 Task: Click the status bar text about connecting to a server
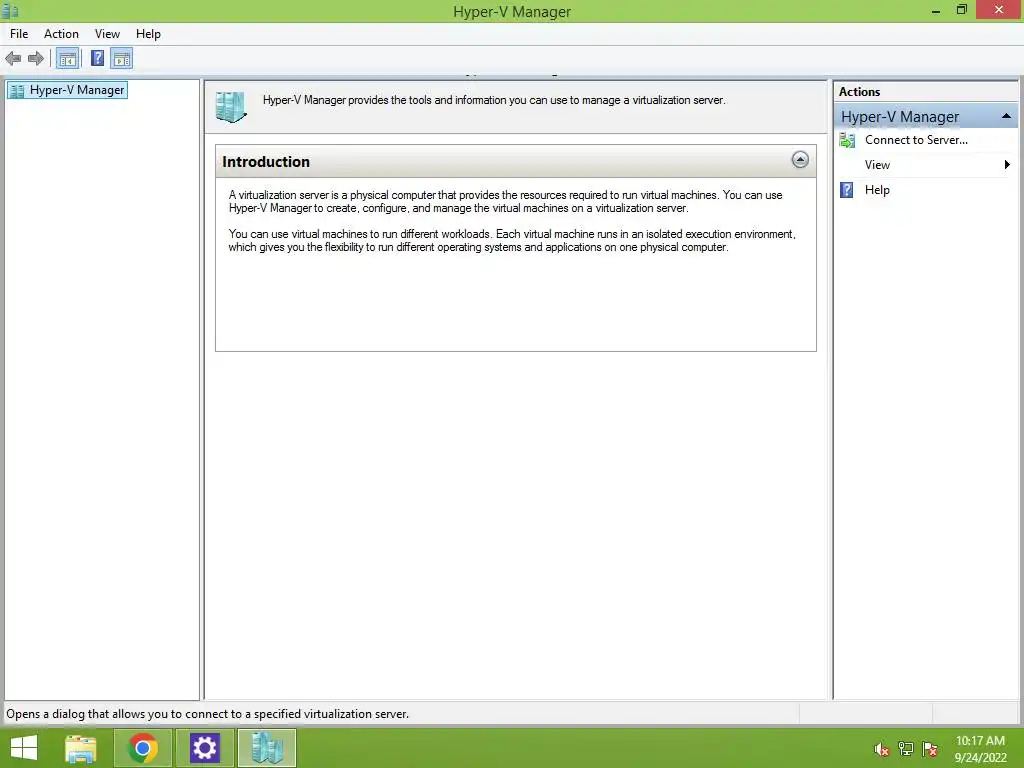(208, 714)
